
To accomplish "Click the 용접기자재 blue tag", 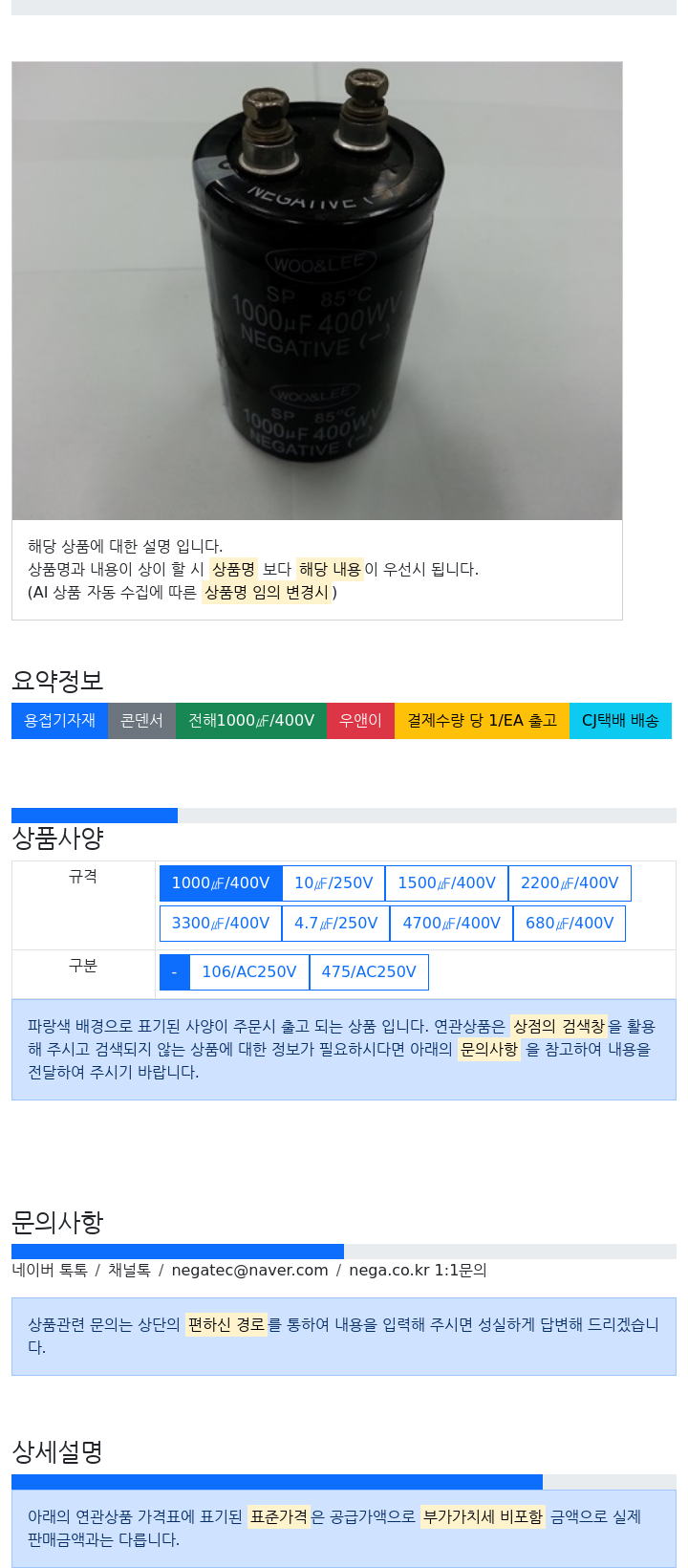I will click(x=59, y=721).
